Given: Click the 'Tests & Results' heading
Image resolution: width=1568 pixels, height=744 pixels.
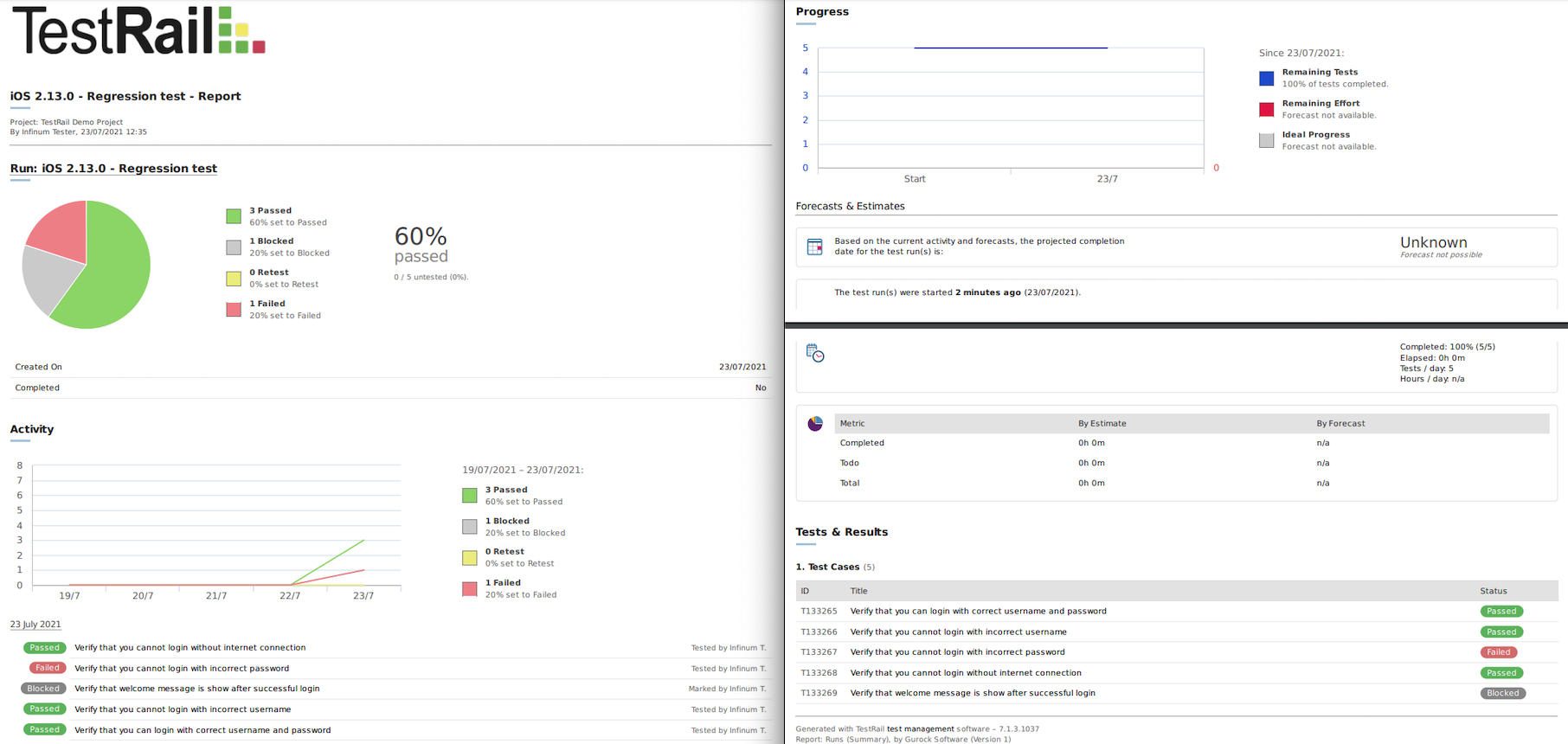Looking at the screenshot, I should pos(841,533).
